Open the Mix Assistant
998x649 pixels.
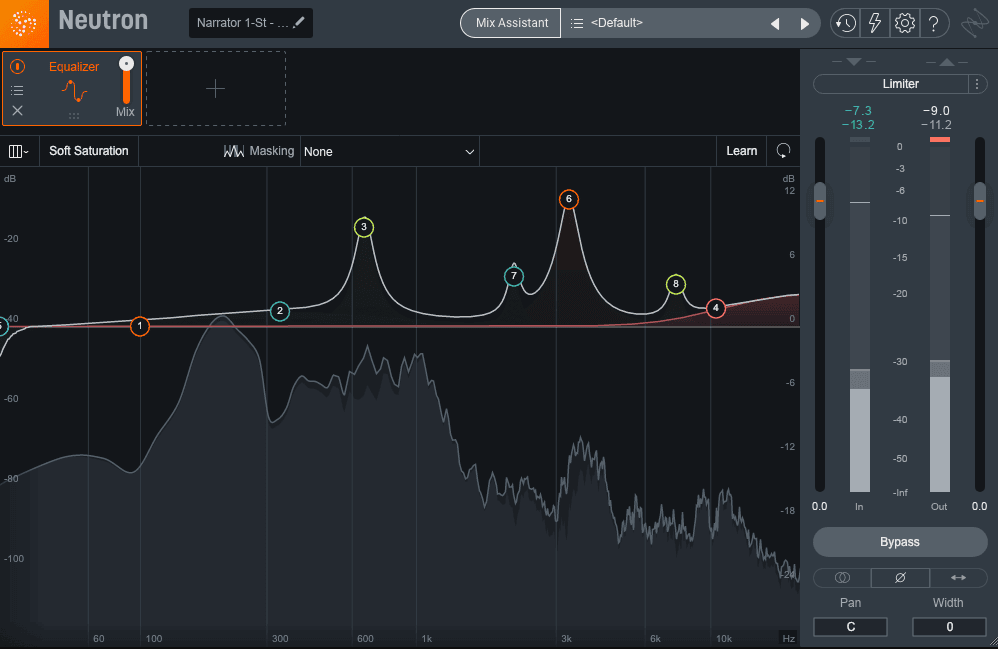point(511,23)
